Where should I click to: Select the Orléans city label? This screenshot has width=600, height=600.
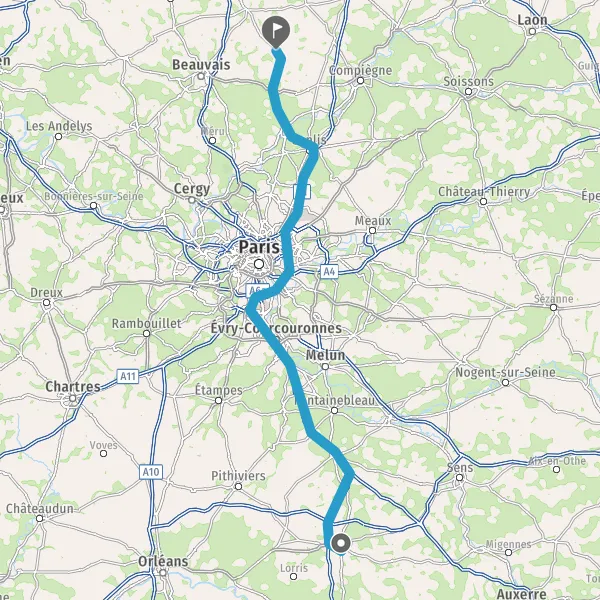click(x=163, y=561)
